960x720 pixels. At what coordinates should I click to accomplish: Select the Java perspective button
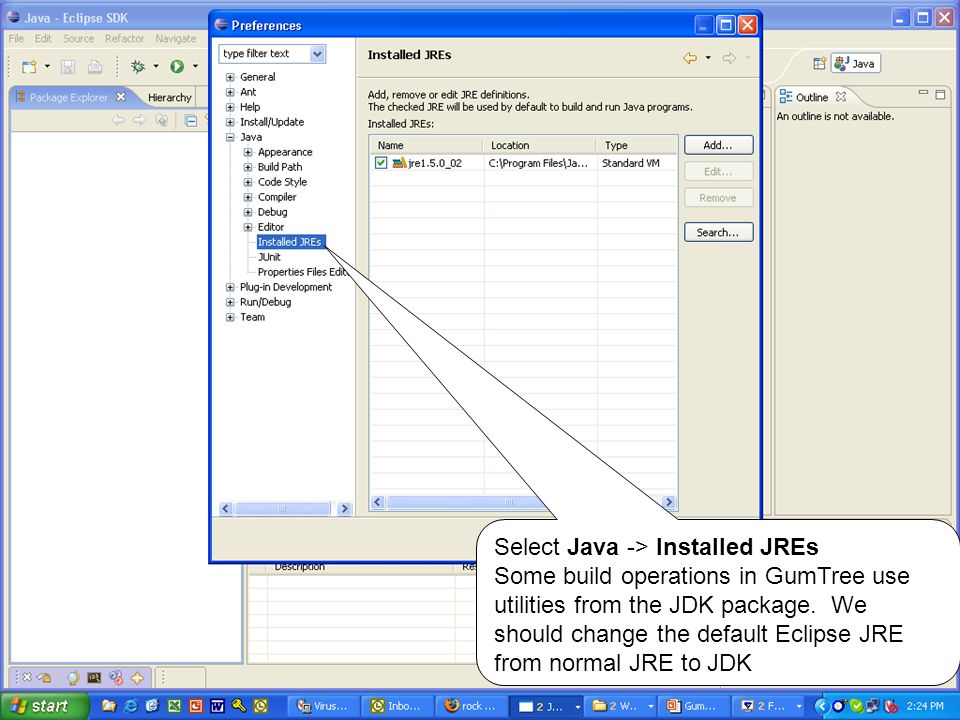[856, 63]
